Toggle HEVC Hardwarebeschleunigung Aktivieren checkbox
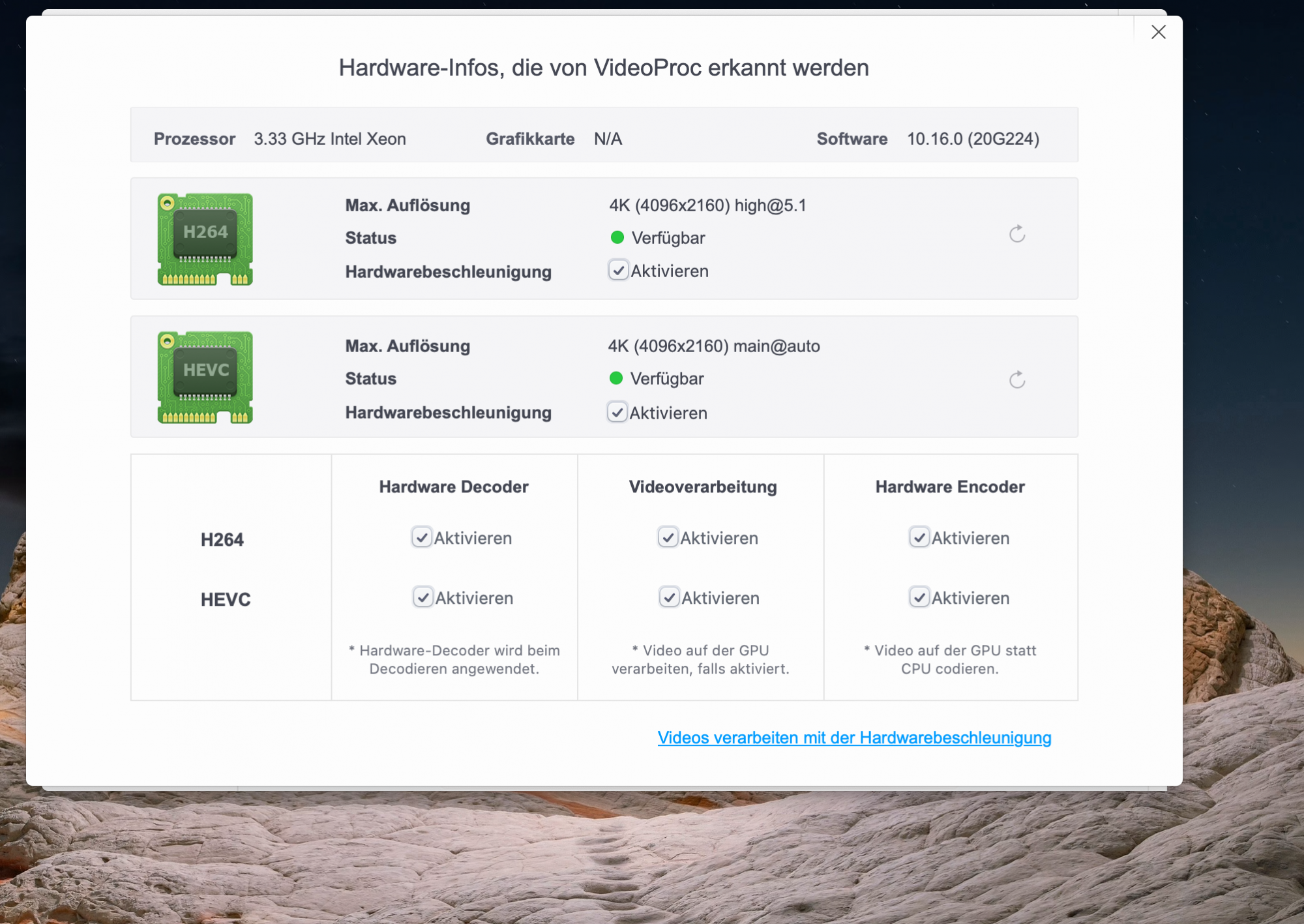Viewport: 1304px width, 924px height. pyautogui.click(x=617, y=412)
